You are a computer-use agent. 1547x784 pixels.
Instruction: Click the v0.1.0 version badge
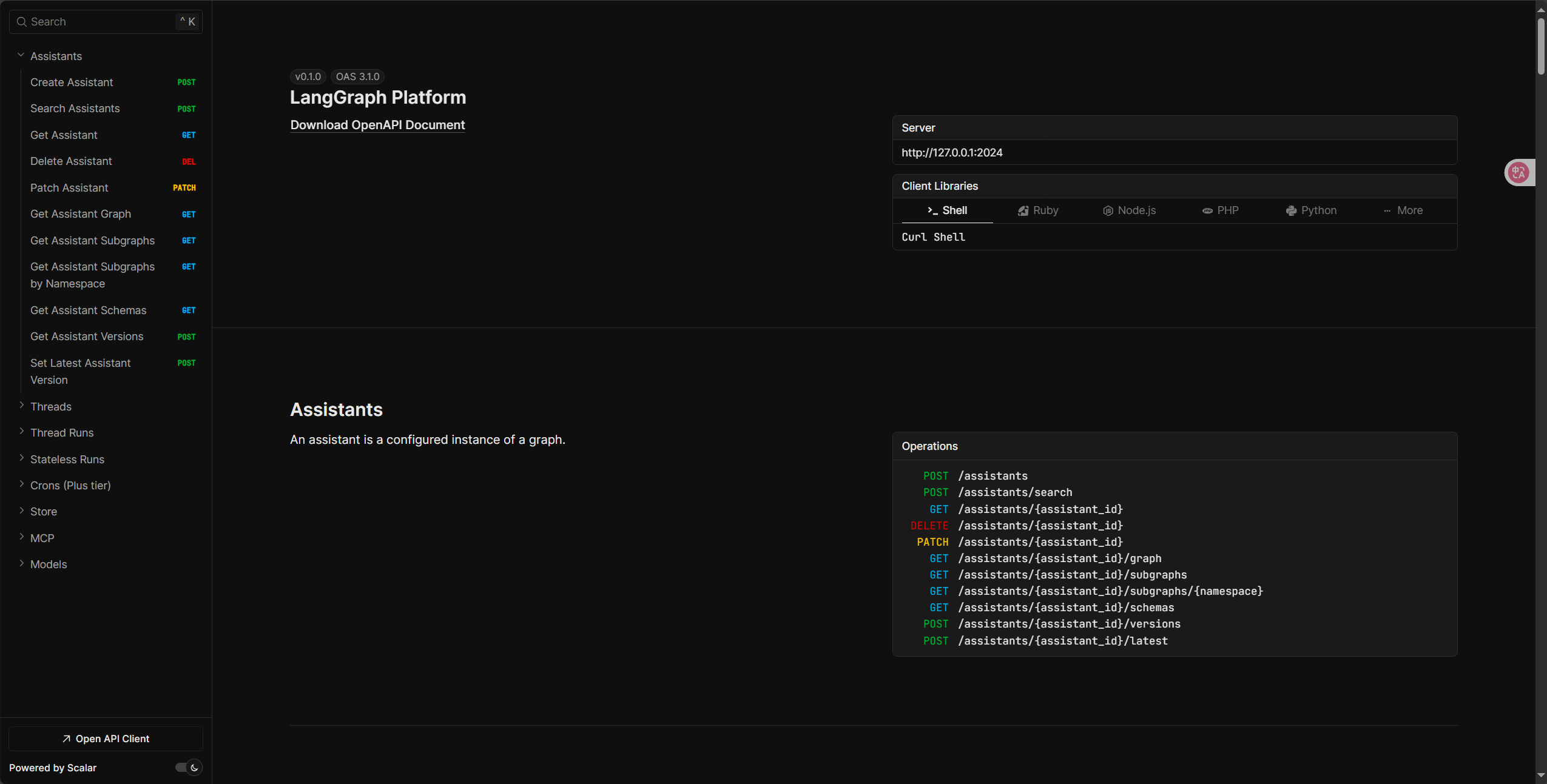308,77
